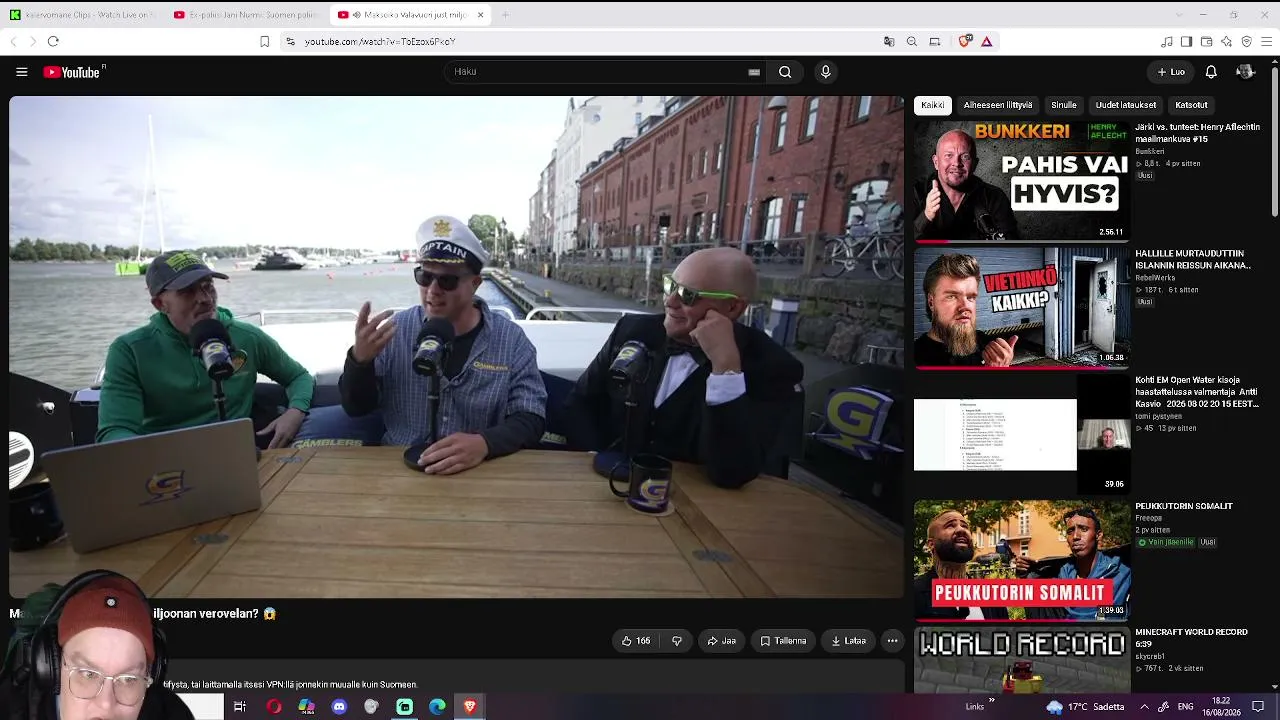Open YouTube notifications bell
This screenshot has width=1280, height=720.
click(1211, 72)
